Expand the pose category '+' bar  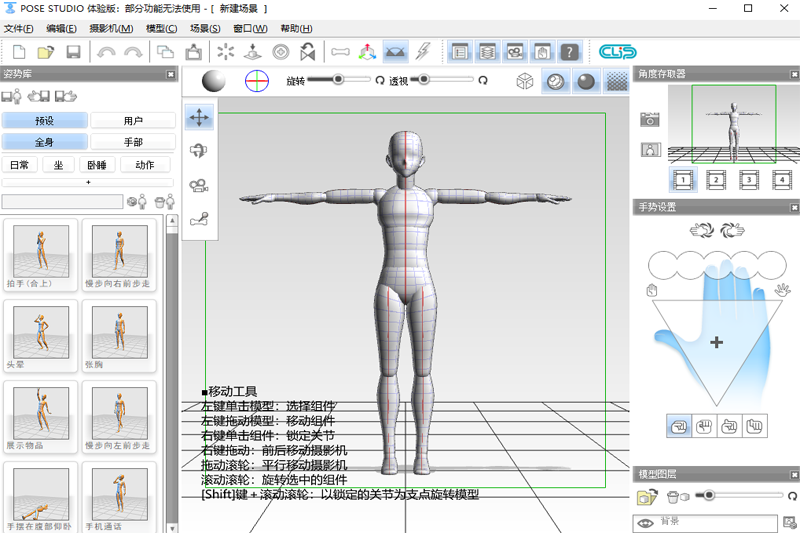88,182
